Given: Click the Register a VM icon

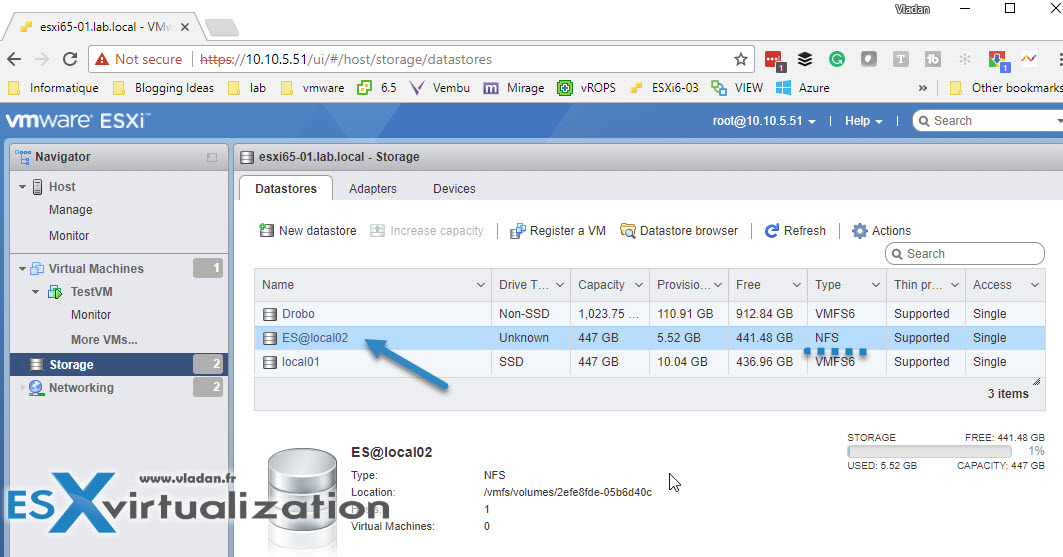Looking at the screenshot, I should click(518, 231).
